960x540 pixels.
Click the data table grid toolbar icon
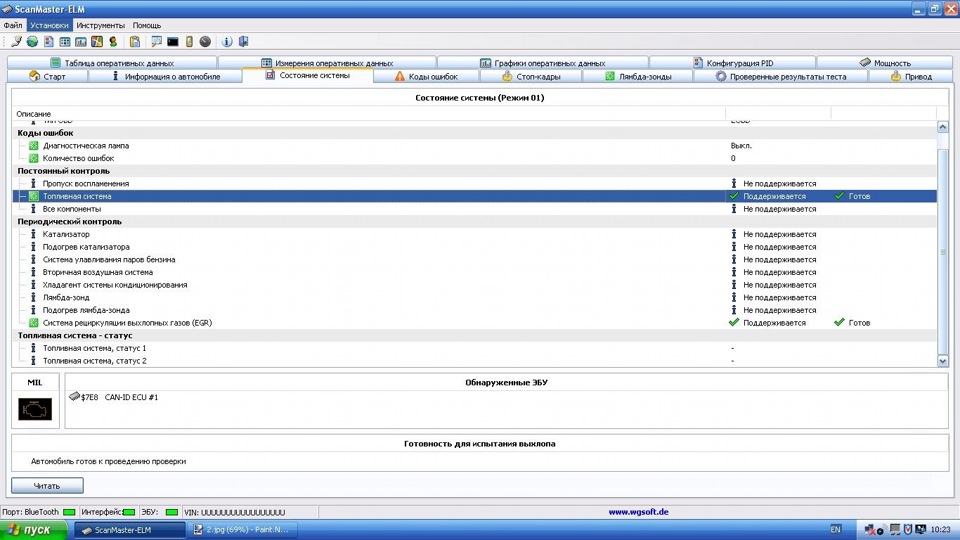64,42
